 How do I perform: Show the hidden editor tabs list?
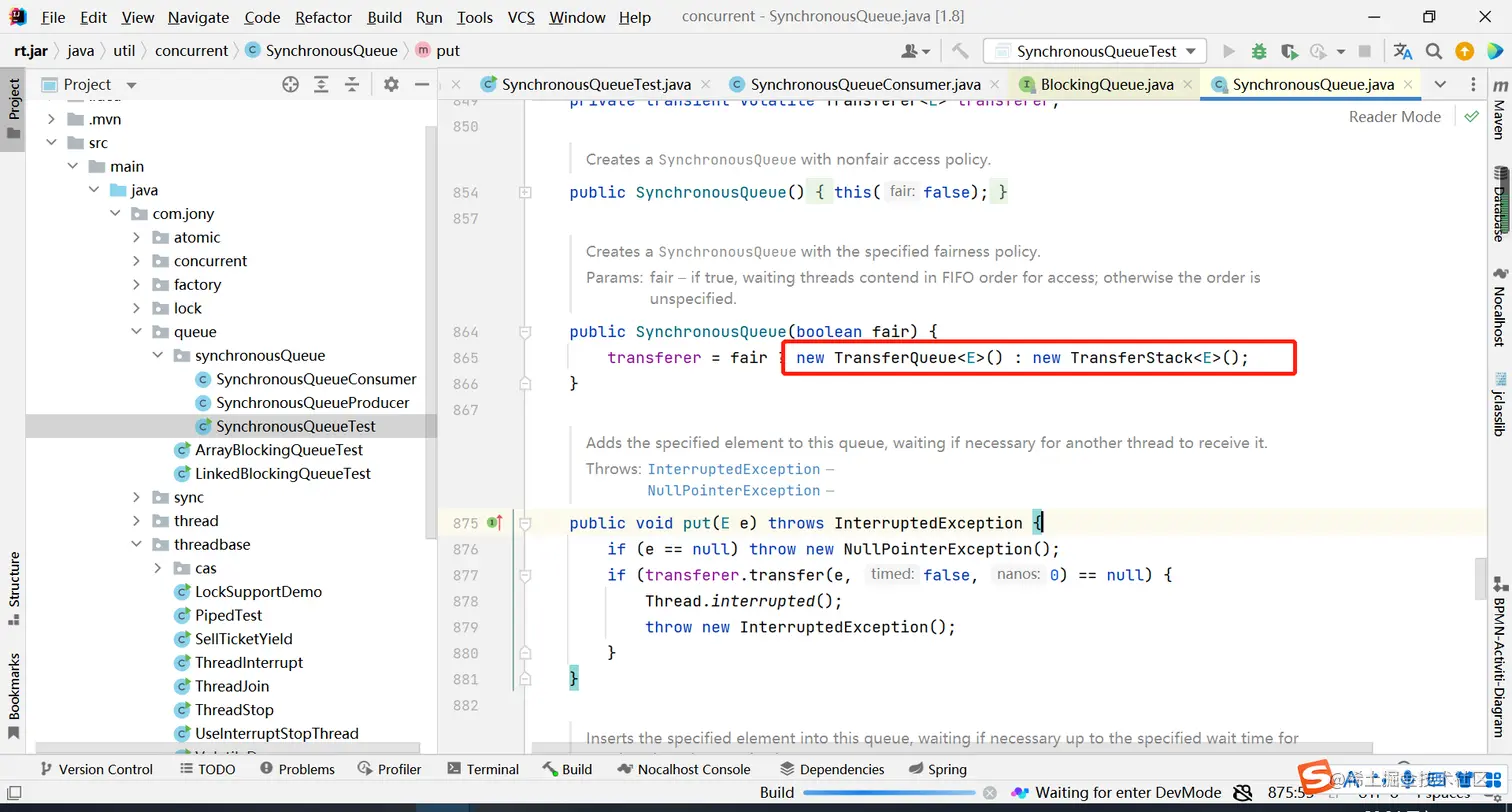coord(1440,84)
